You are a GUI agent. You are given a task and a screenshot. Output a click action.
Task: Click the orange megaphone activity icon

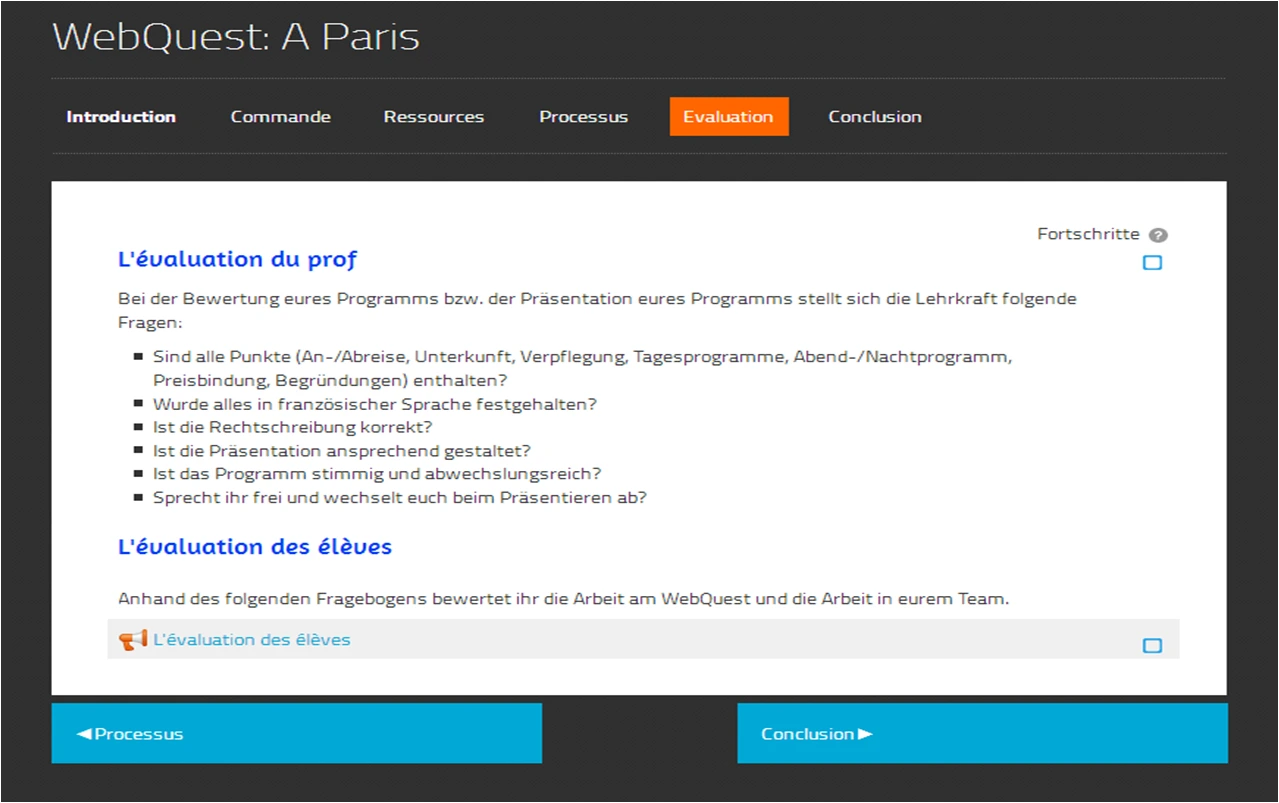[x=132, y=640]
